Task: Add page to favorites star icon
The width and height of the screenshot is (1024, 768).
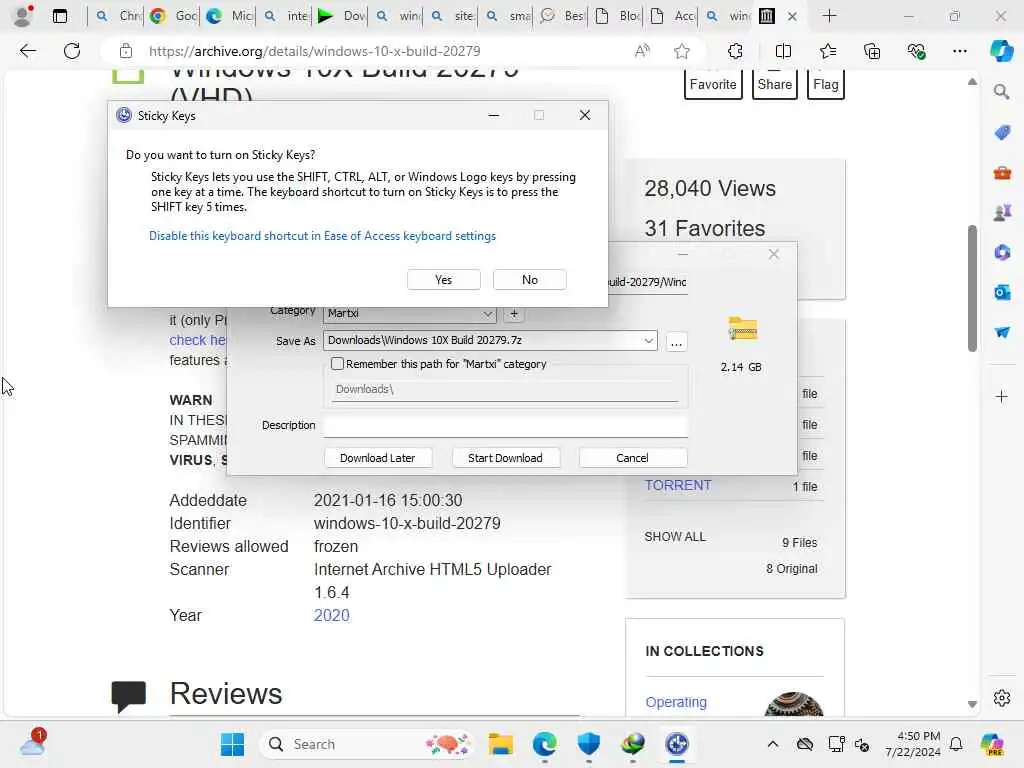Action: click(682, 51)
